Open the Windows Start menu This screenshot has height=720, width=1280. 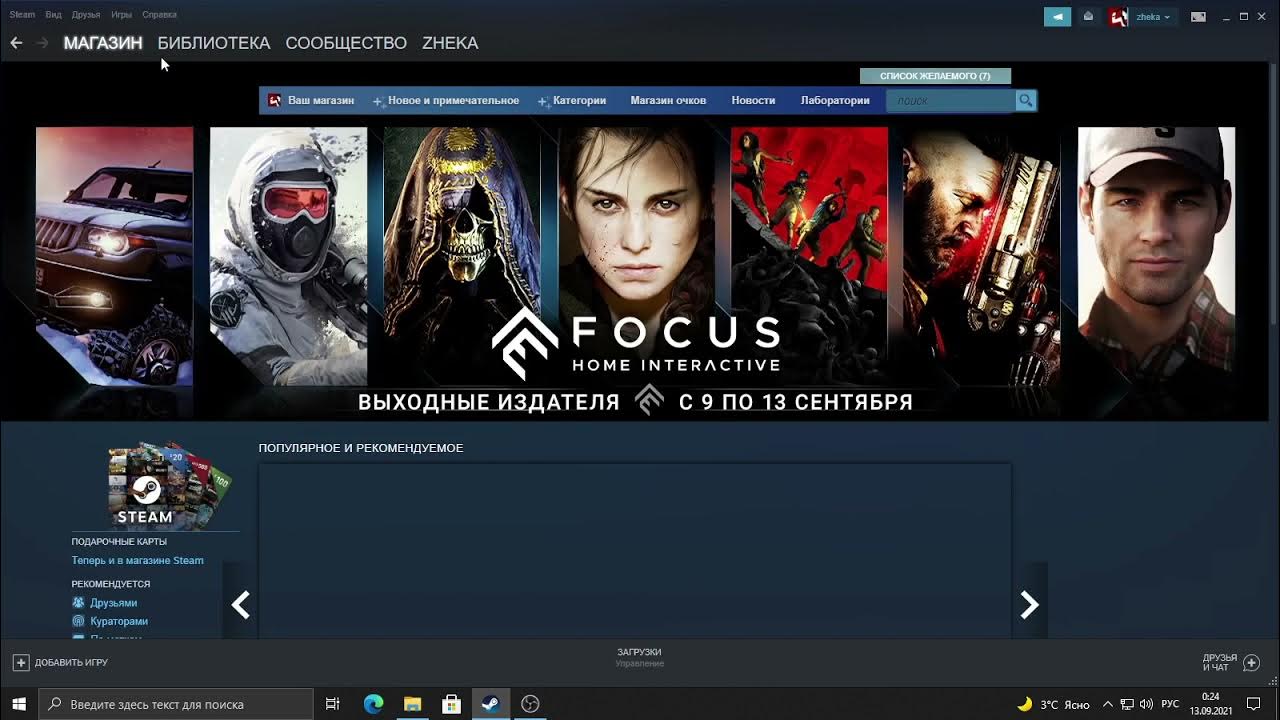[19, 704]
